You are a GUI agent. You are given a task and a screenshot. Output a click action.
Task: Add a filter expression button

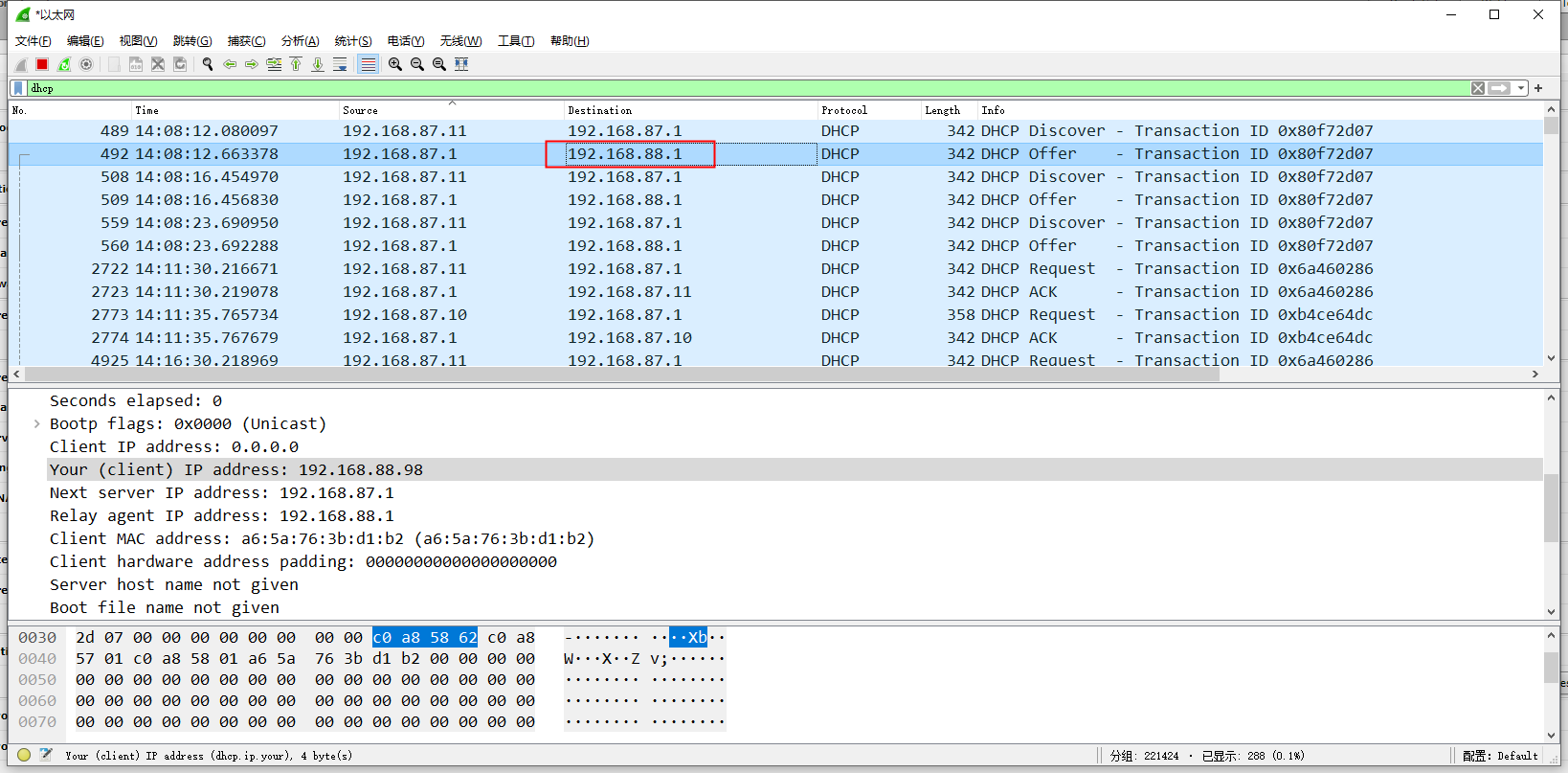click(1538, 88)
